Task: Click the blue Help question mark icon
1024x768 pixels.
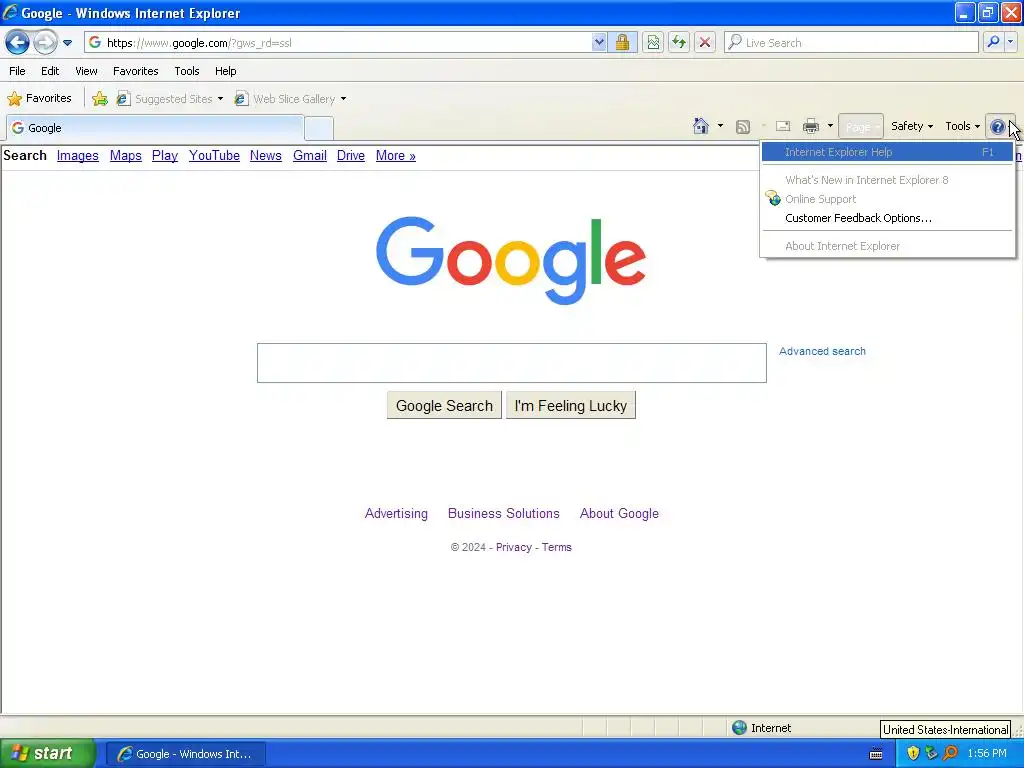Action: point(998,127)
